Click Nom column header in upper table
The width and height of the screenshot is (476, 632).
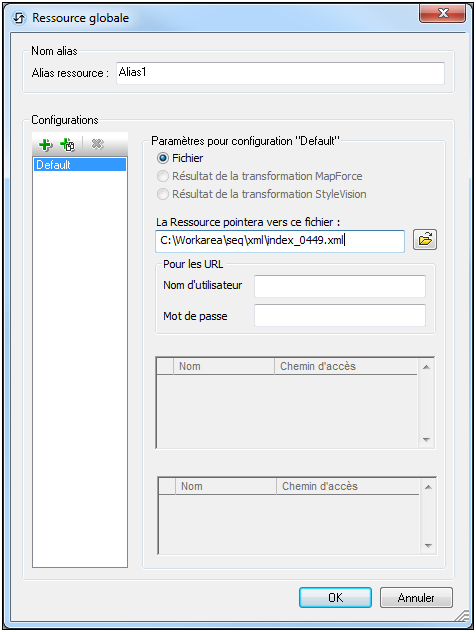coord(224,366)
